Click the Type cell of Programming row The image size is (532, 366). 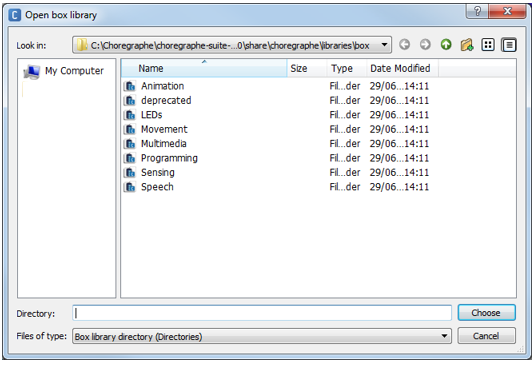(x=345, y=158)
